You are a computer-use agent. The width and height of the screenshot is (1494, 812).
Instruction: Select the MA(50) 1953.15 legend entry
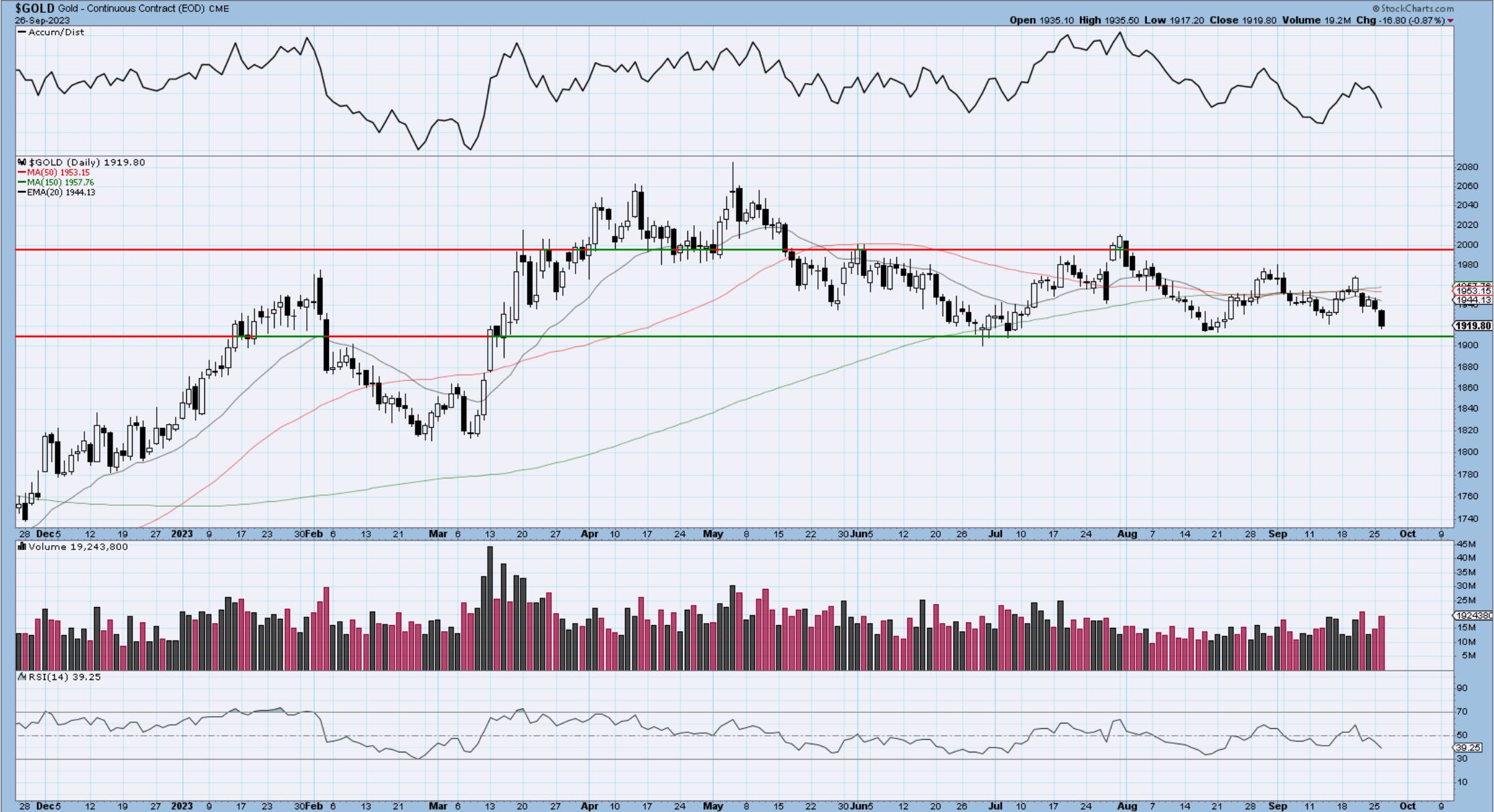(x=58, y=172)
